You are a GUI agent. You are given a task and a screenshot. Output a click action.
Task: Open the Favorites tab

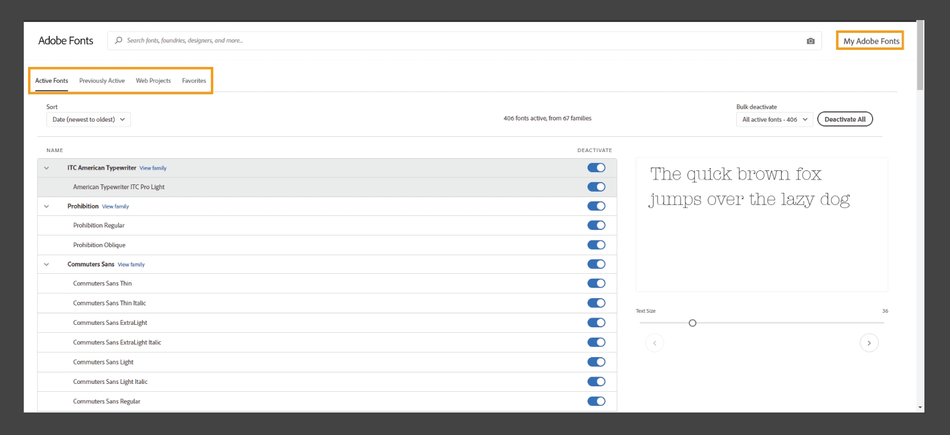click(x=194, y=81)
